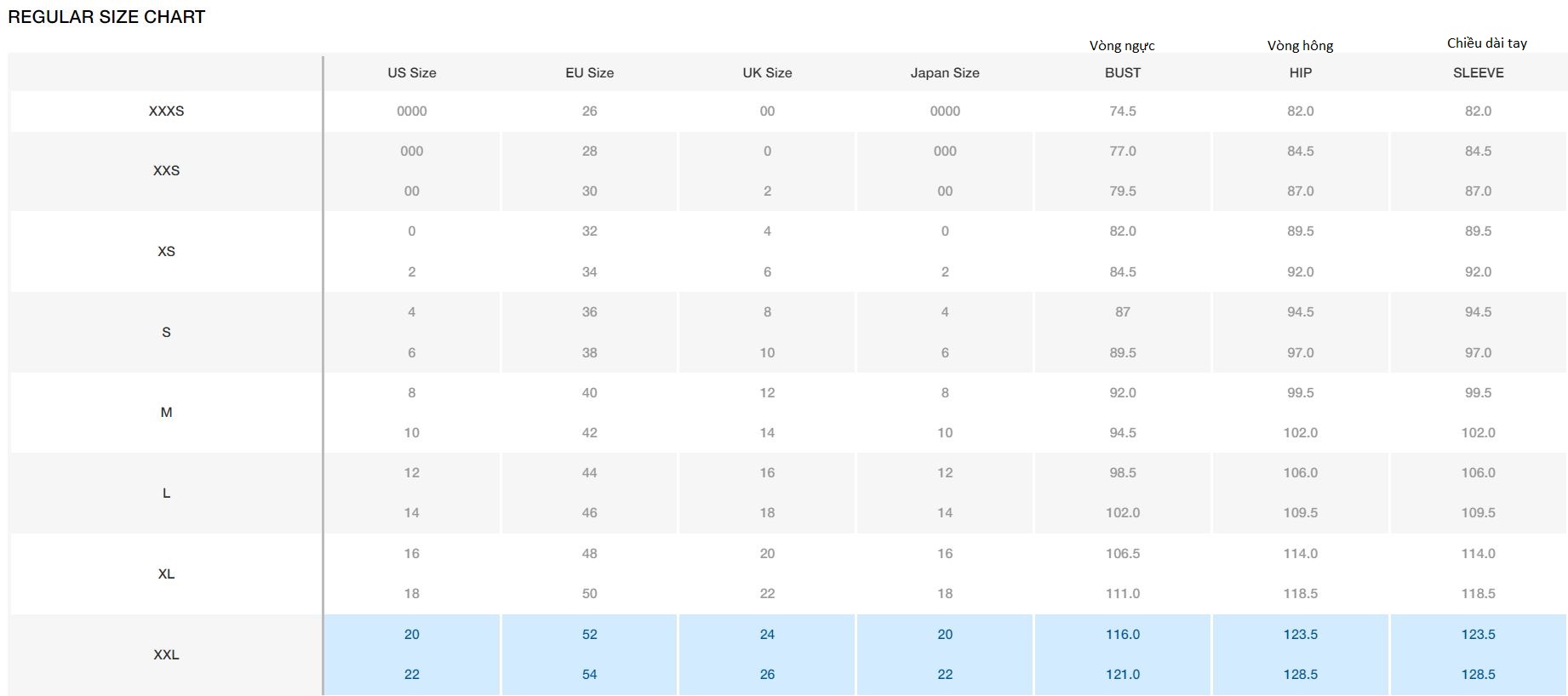Click the SLEEVE column header
The height and width of the screenshot is (696, 1568).
point(1478,73)
